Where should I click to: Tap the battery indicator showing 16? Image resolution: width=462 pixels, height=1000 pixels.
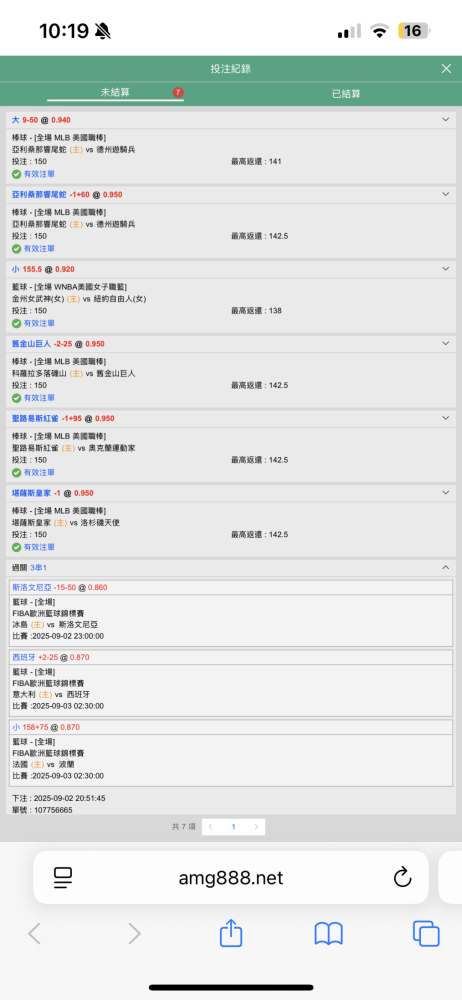pos(414,31)
